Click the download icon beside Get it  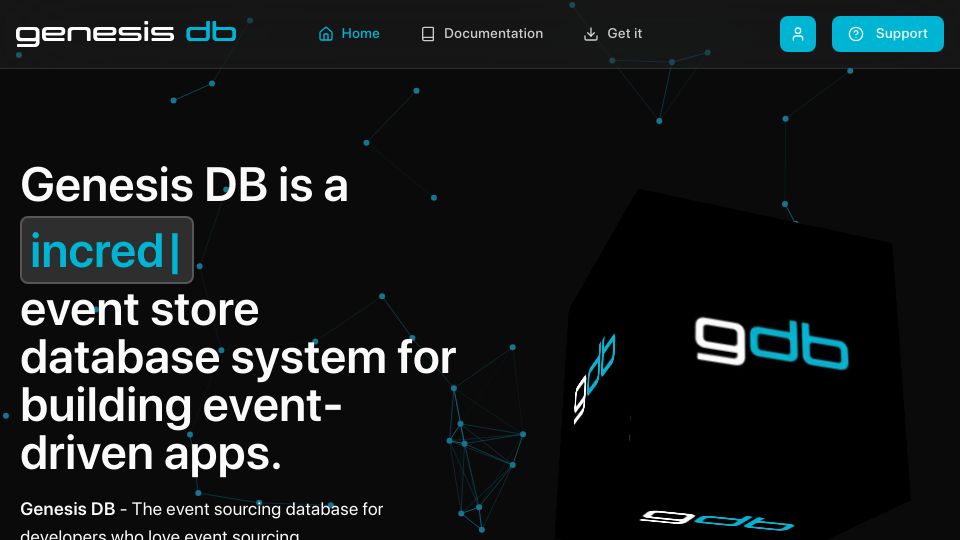pos(591,34)
